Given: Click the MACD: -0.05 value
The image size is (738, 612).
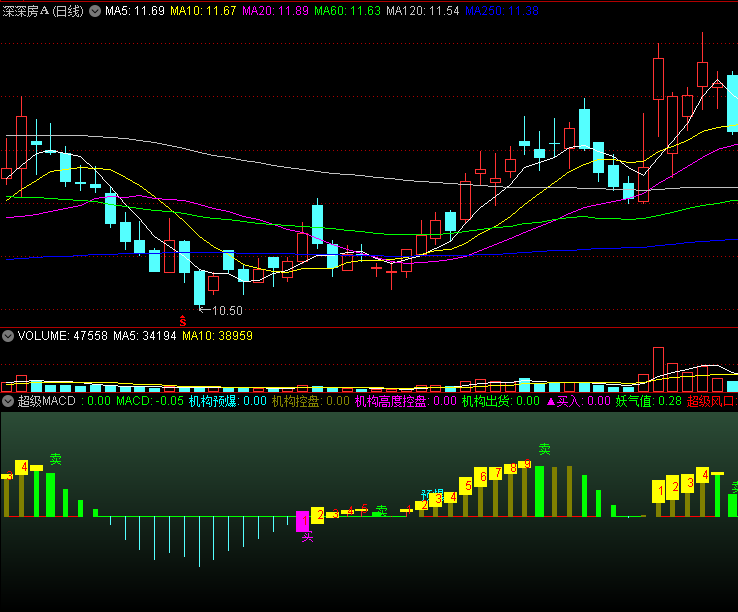Looking at the screenshot, I should pos(150,401).
